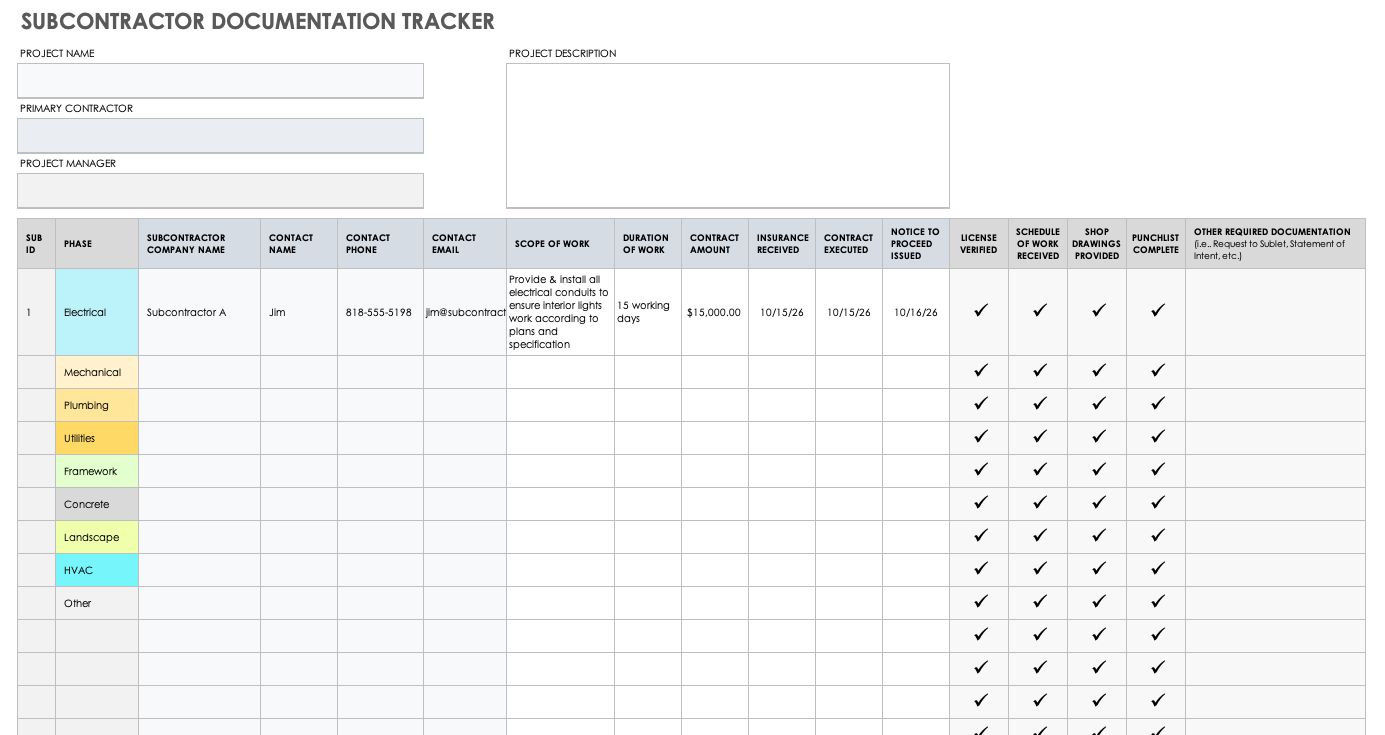Select the 10/16/26 notice to proceed cell
This screenshot has height=735, width=1385.
[915, 312]
